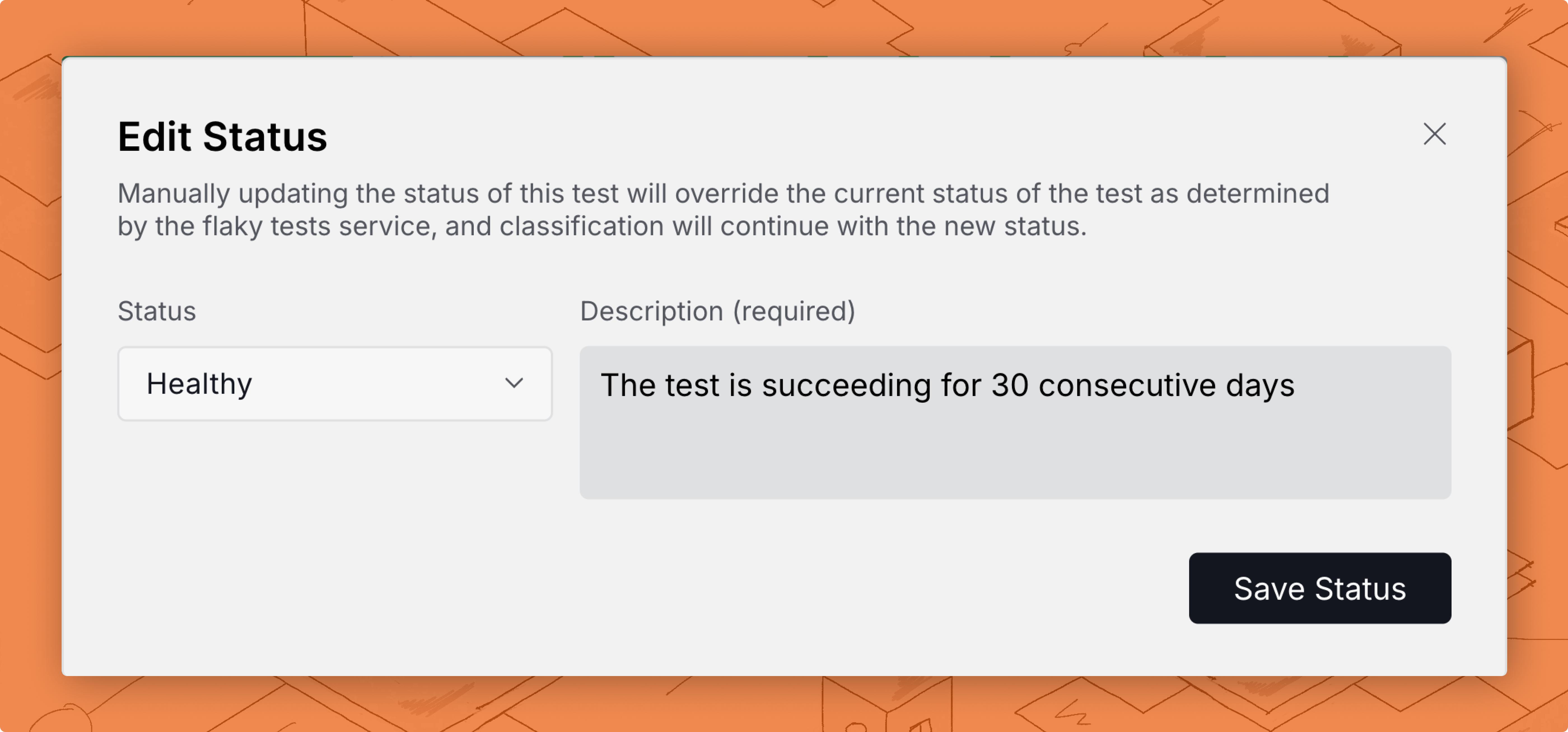Click the 'Description (required)' field label
The height and width of the screenshot is (732, 1568).
[717, 311]
